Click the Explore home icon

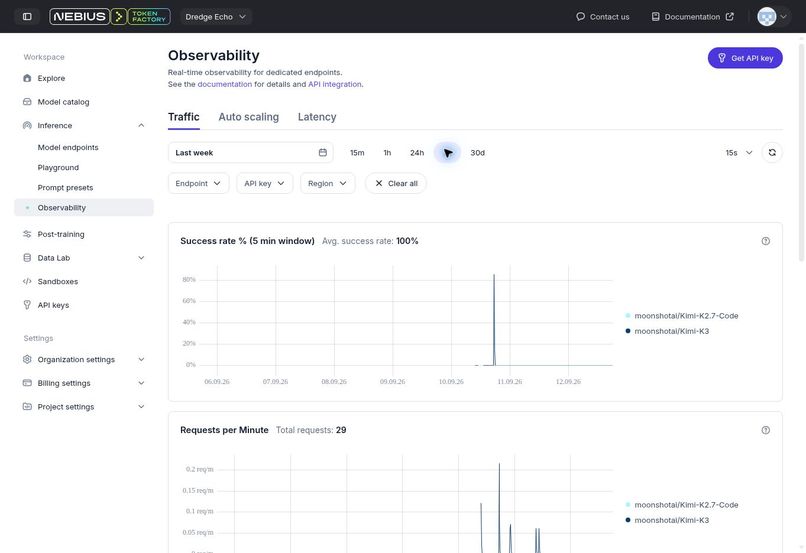point(27,78)
